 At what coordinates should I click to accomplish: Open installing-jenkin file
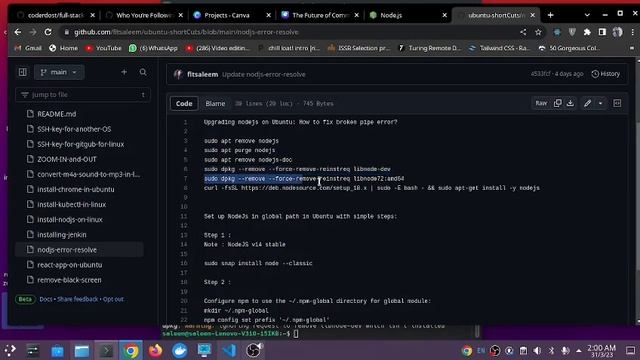tap(62, 235)
